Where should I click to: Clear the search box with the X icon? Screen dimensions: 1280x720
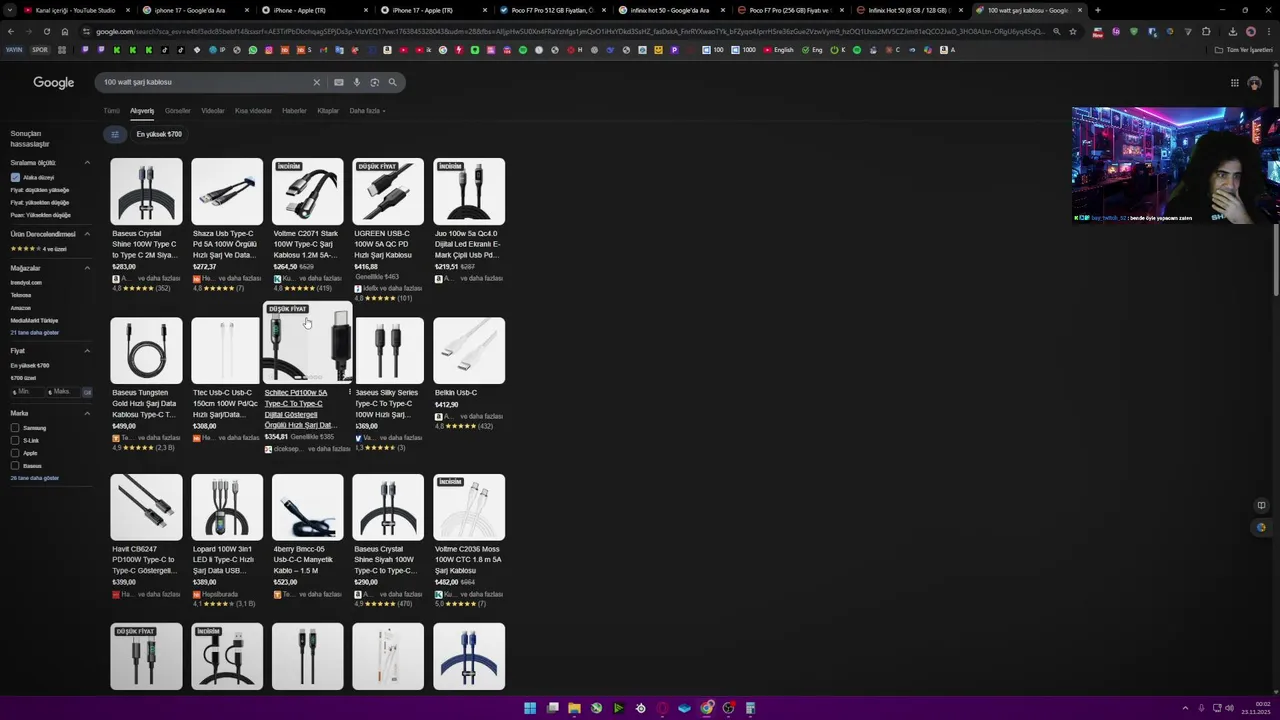click(317, 82)
